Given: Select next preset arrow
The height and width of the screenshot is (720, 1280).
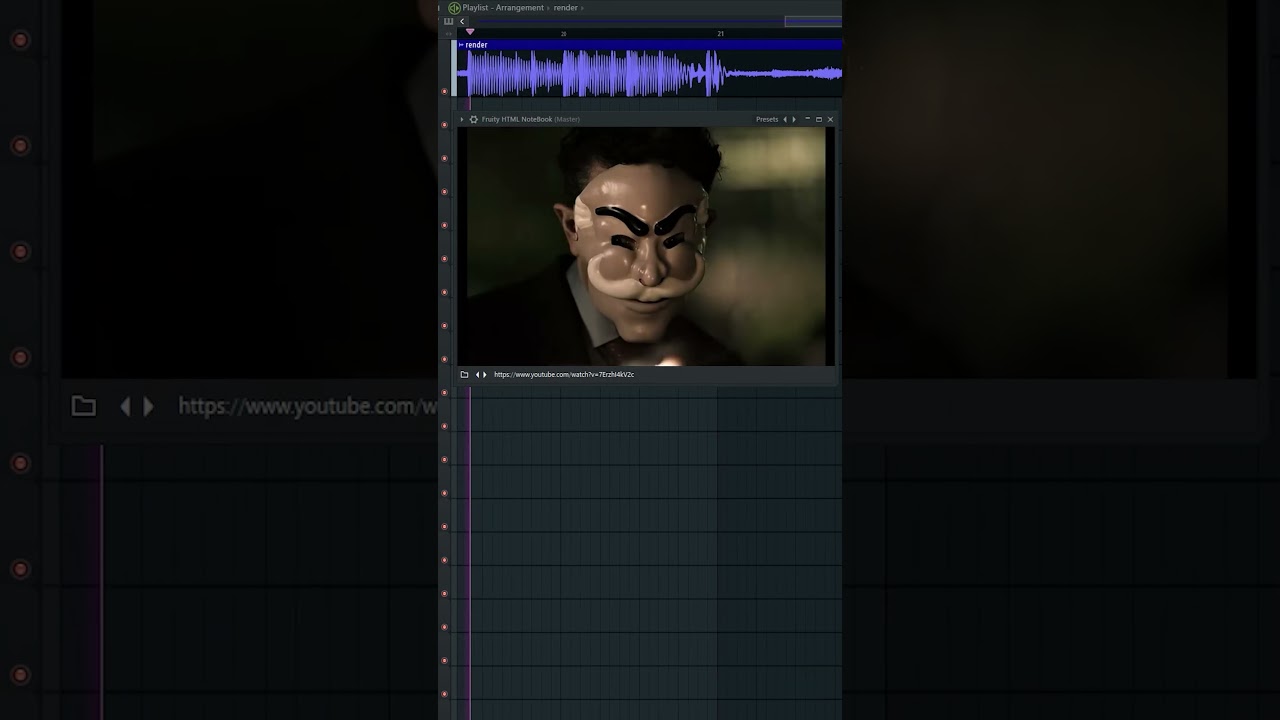Looking at the screenshot, I should [x=794, y=119].
